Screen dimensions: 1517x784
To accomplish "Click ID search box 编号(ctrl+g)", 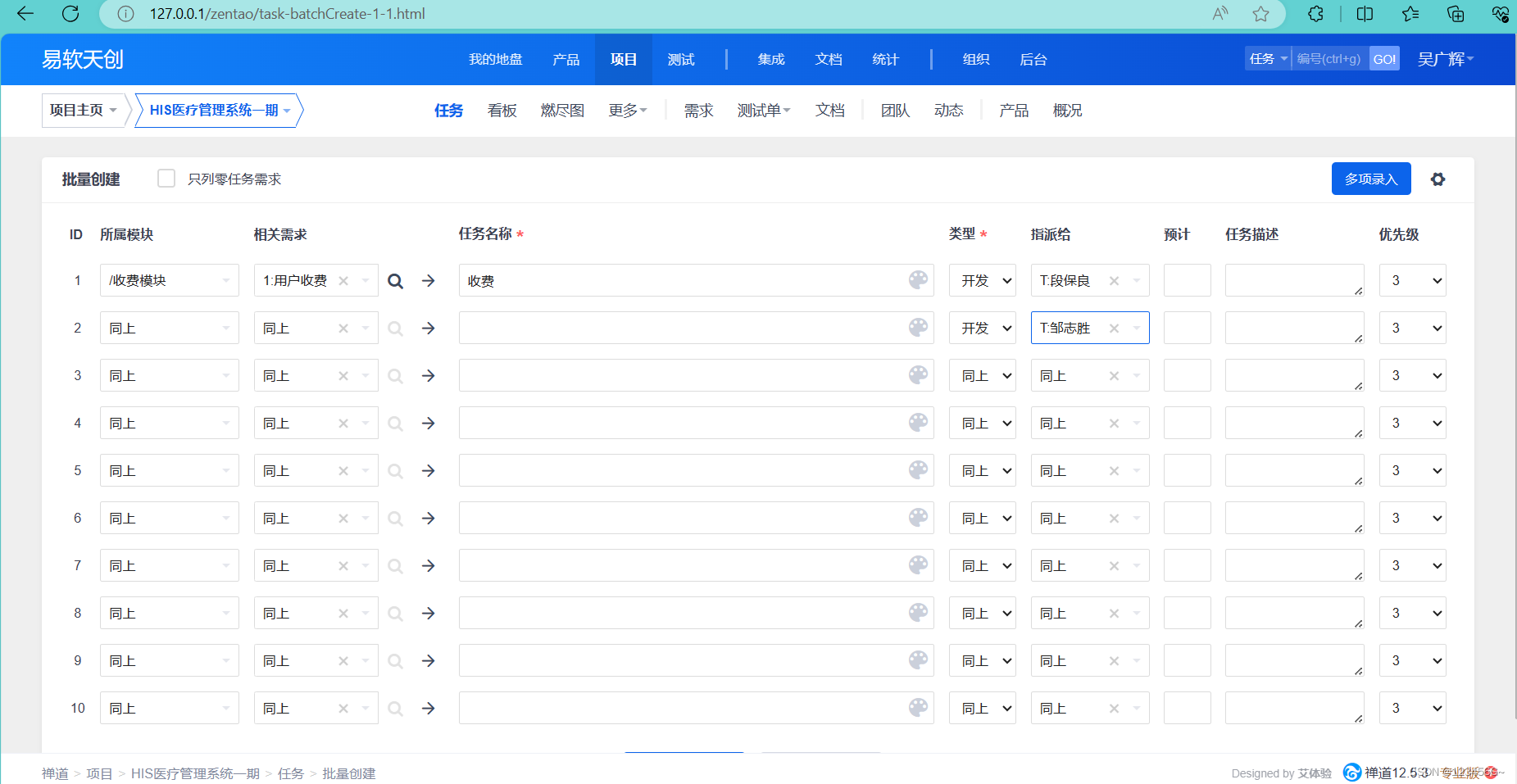I will 1330,59.
